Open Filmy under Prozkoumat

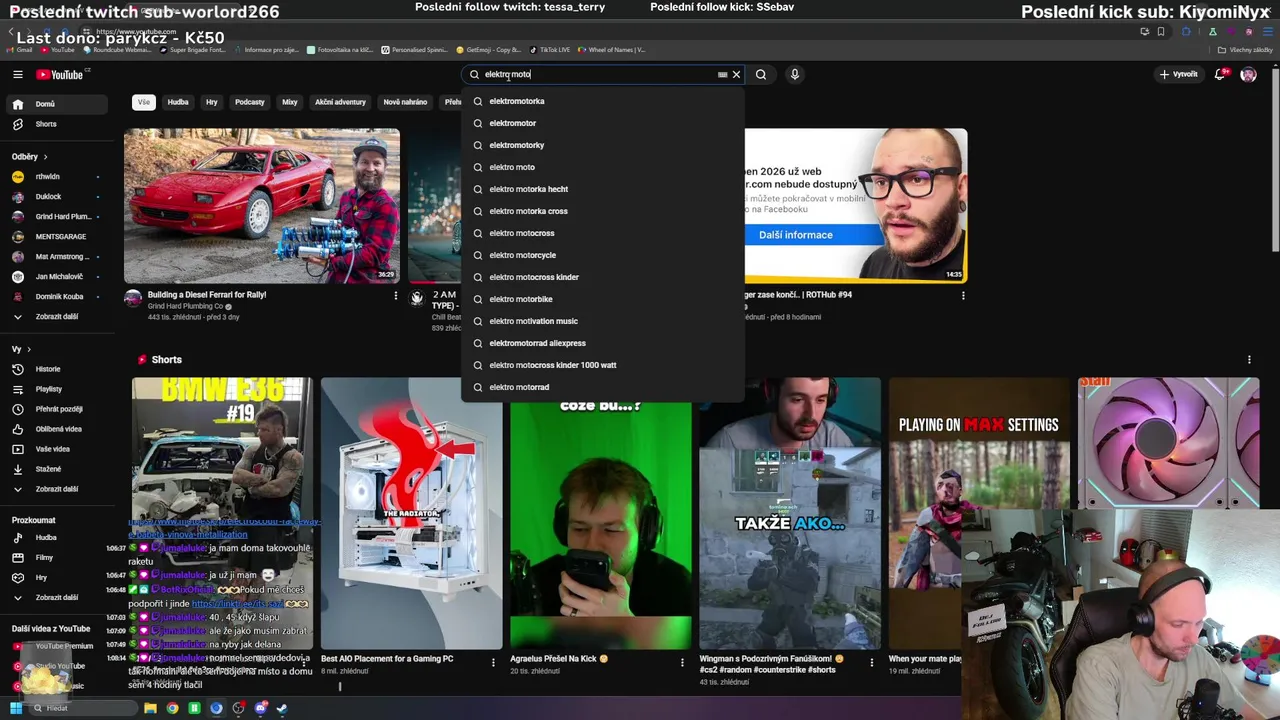tap(58, 558)
